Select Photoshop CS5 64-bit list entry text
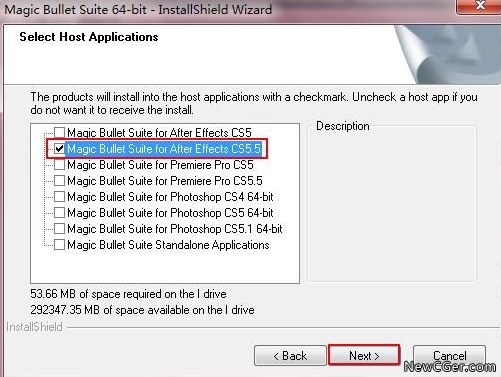The image size is (501, 377). 170,213
